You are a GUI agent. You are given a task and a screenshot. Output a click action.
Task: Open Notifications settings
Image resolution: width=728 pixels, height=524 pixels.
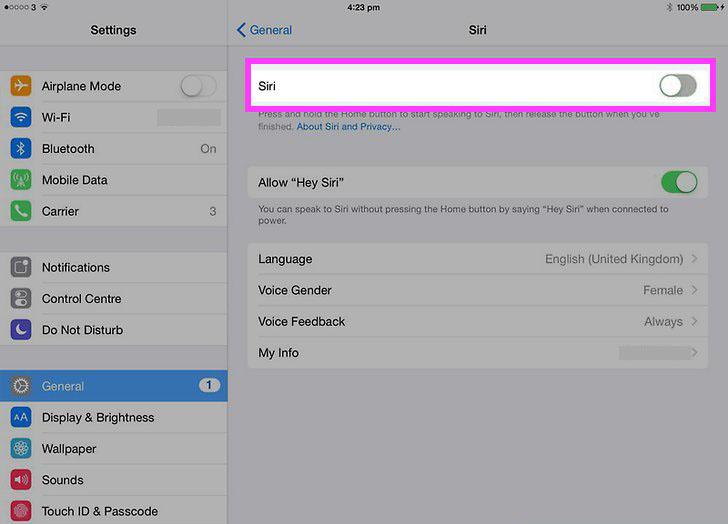click(x=114, y=267)
